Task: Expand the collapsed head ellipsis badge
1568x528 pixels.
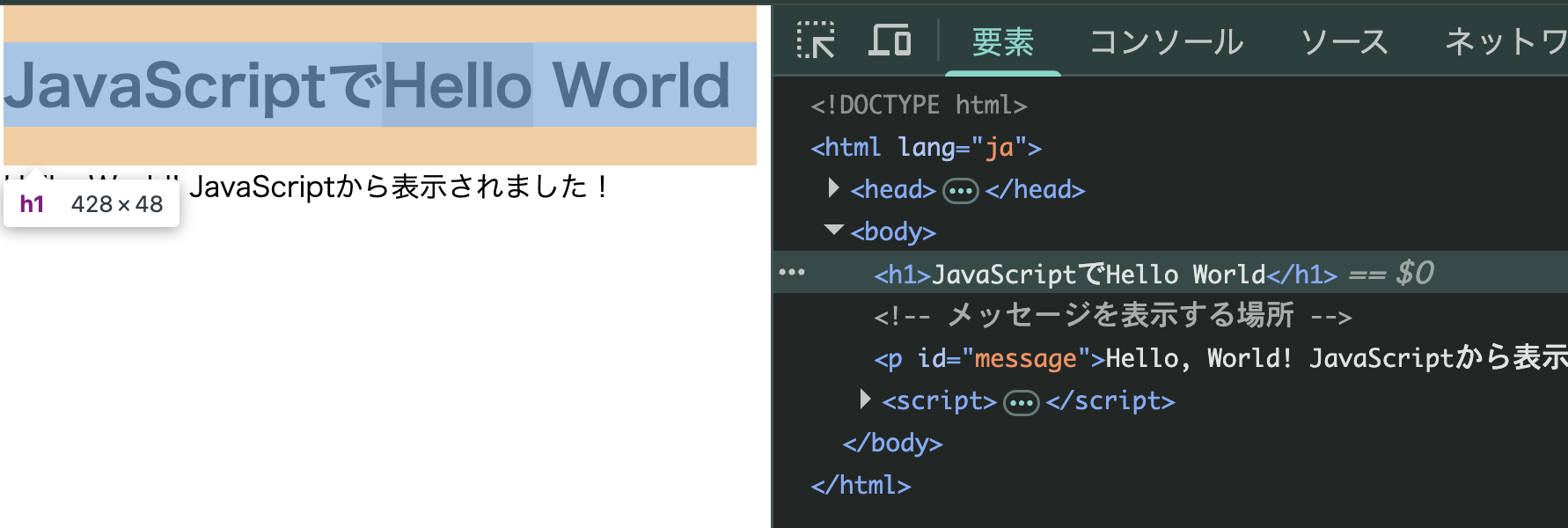Action: 961,190
